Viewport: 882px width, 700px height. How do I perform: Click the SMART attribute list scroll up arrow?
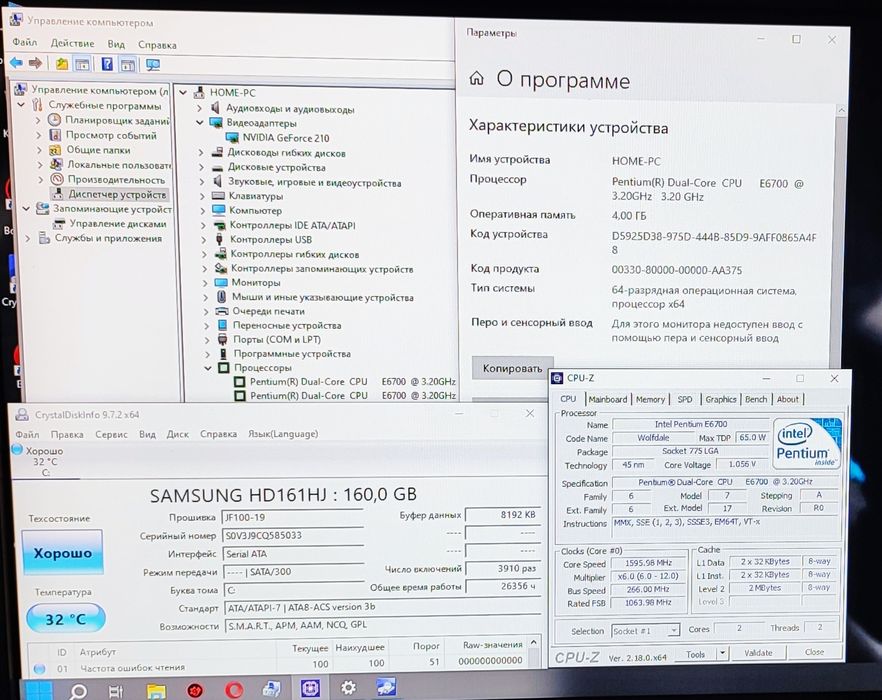533,642
